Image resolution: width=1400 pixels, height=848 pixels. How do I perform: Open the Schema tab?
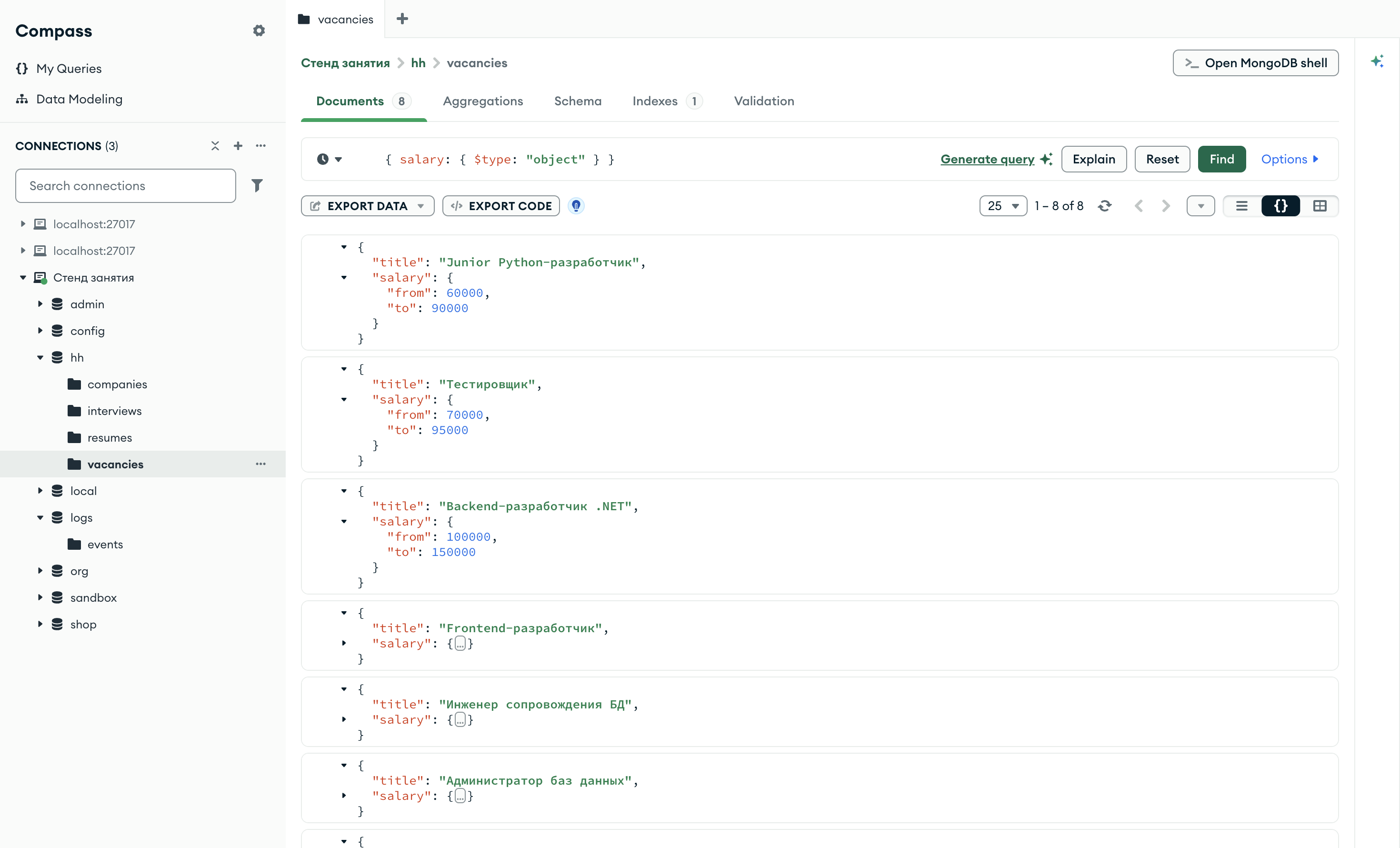point(578,101)
